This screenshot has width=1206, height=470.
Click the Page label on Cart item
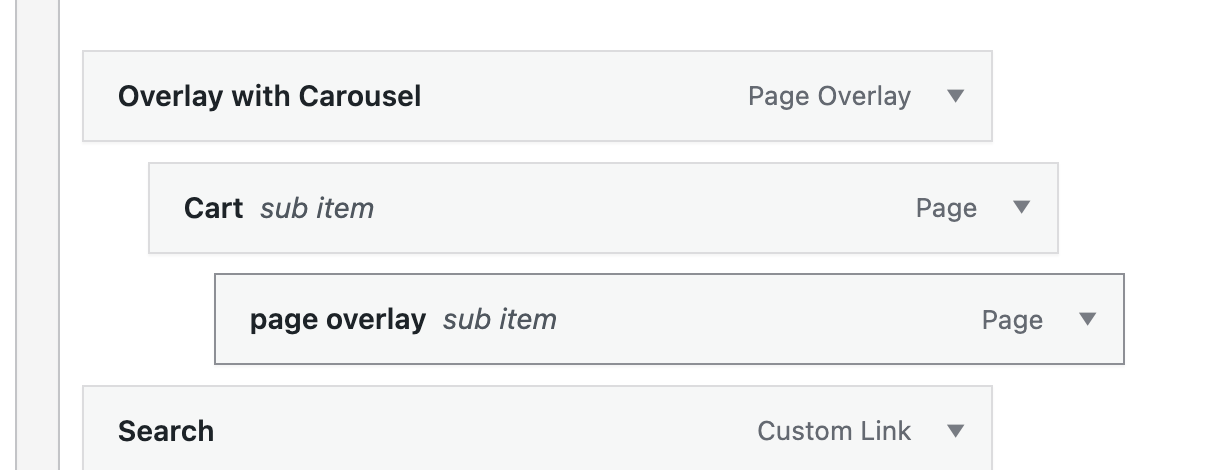(946, 208)
